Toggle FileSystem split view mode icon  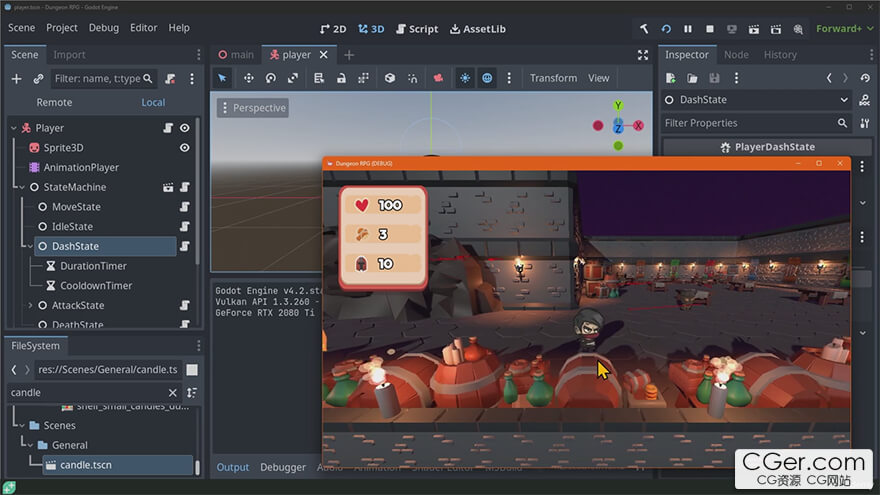[x=192, y=369]
